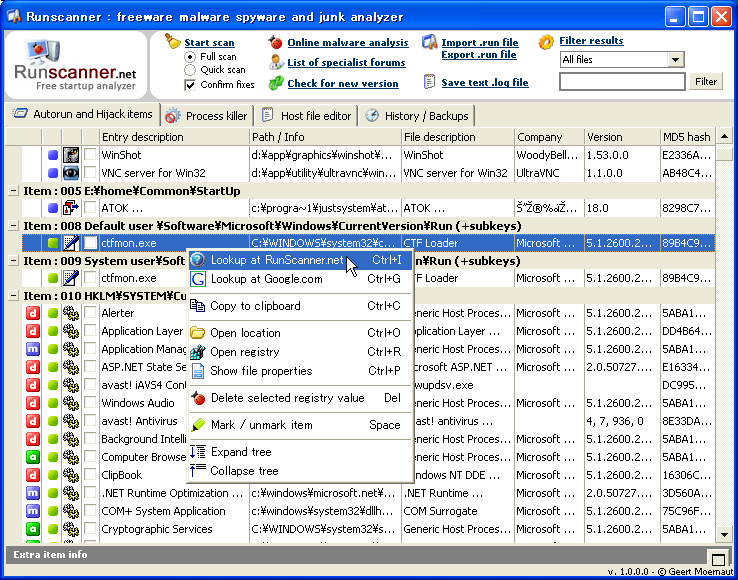Collapse the Item : 008 Default user group
This screenshot has height=580, width=738.
click(x=14, y=226)
